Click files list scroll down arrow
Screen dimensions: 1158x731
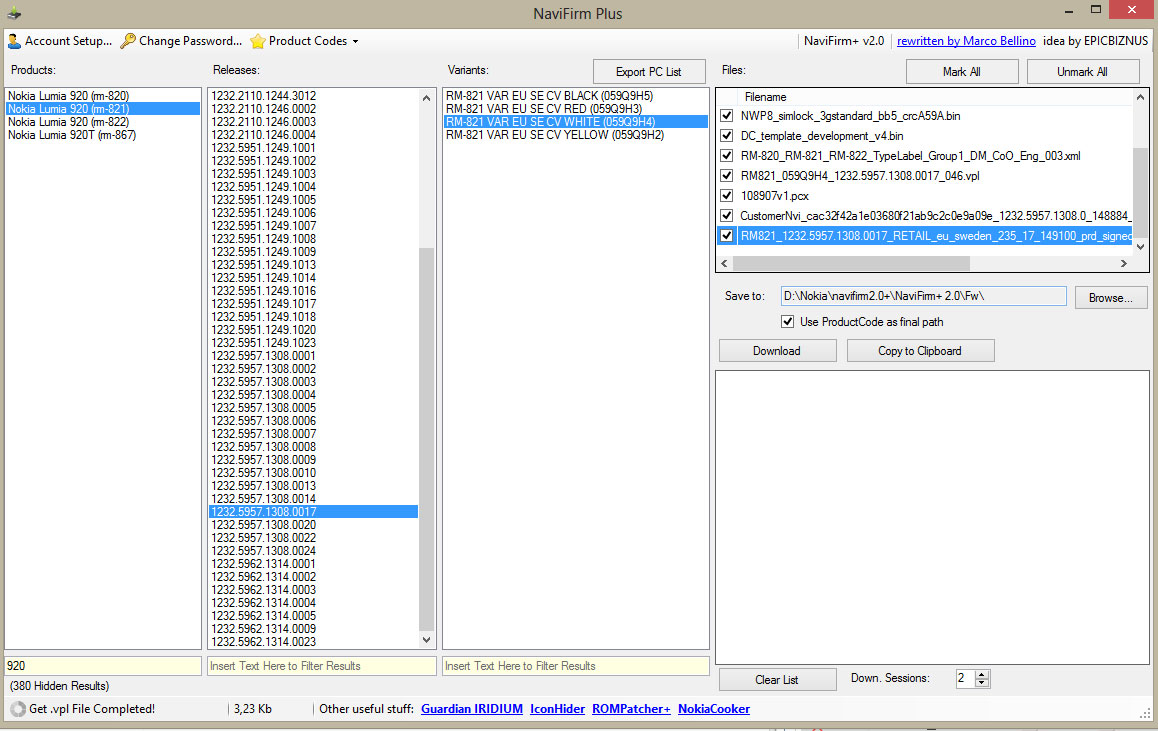point(1140,247)
